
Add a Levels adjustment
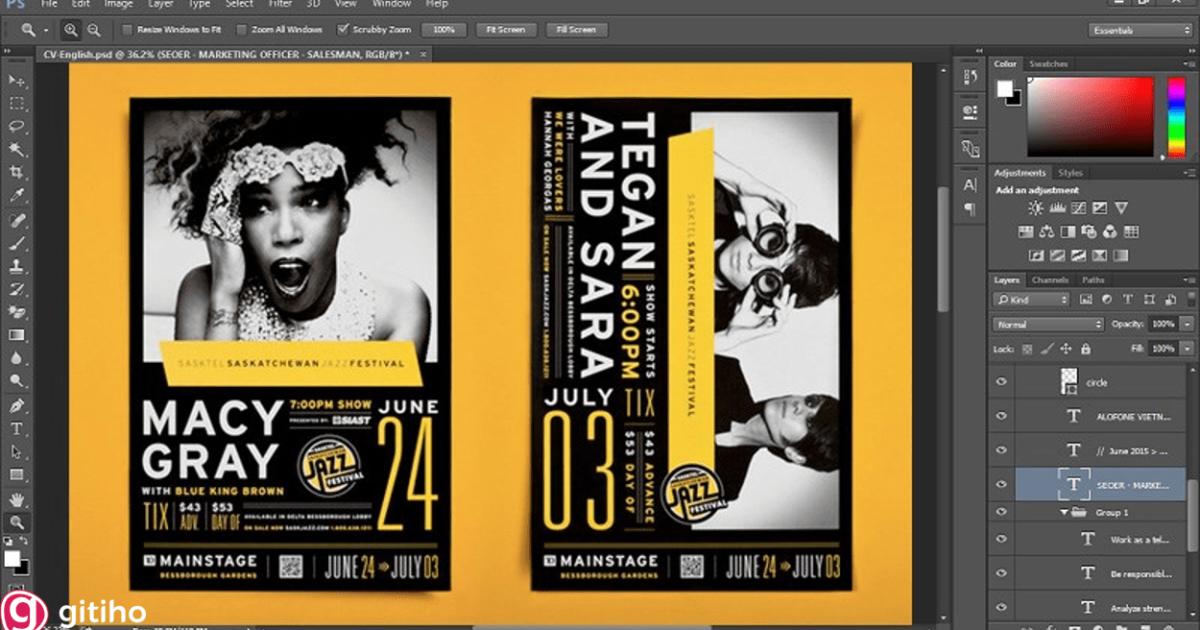(x=1057, y=208)
